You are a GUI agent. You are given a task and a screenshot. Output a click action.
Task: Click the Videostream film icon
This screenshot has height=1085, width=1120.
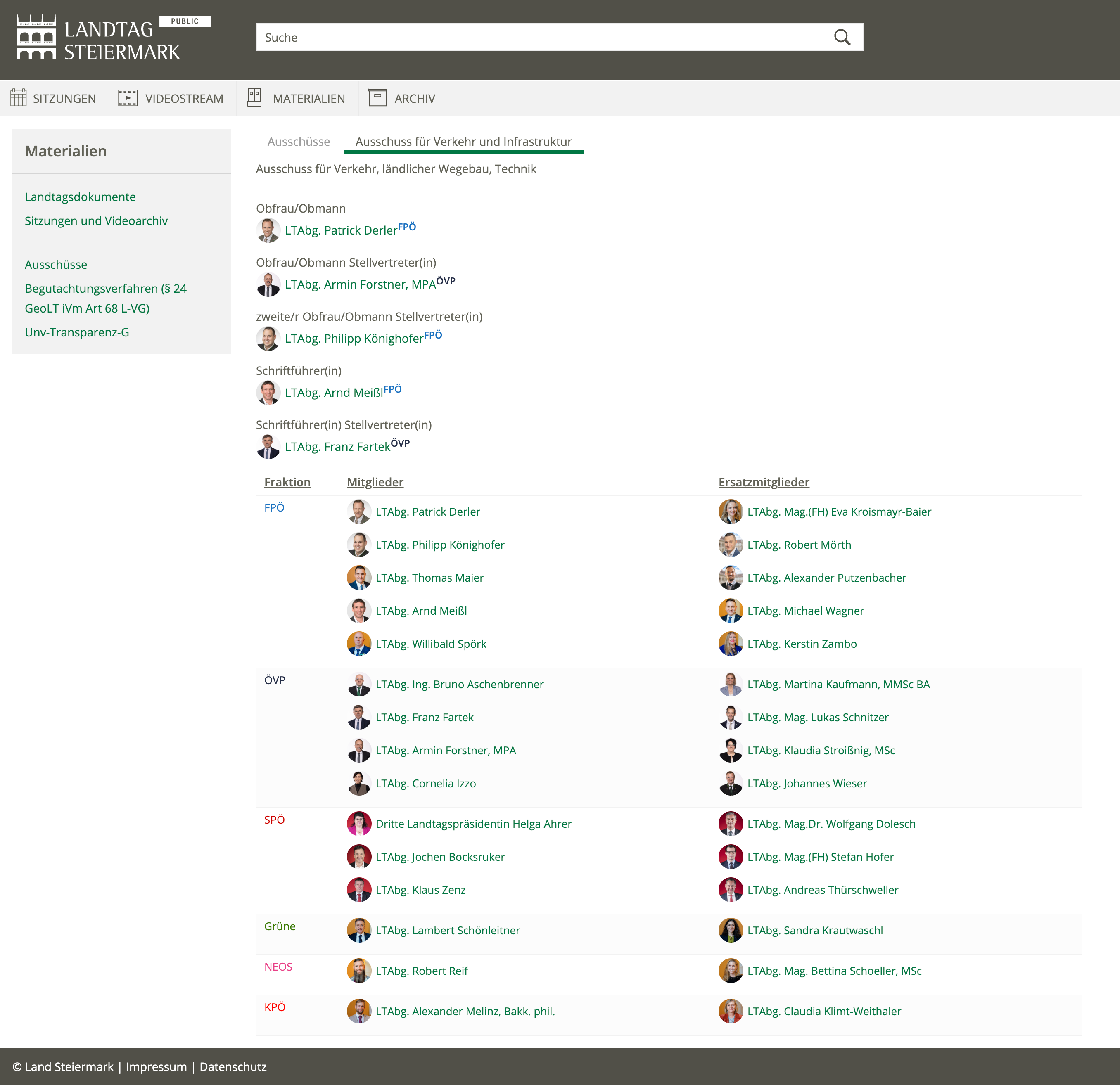127,98
